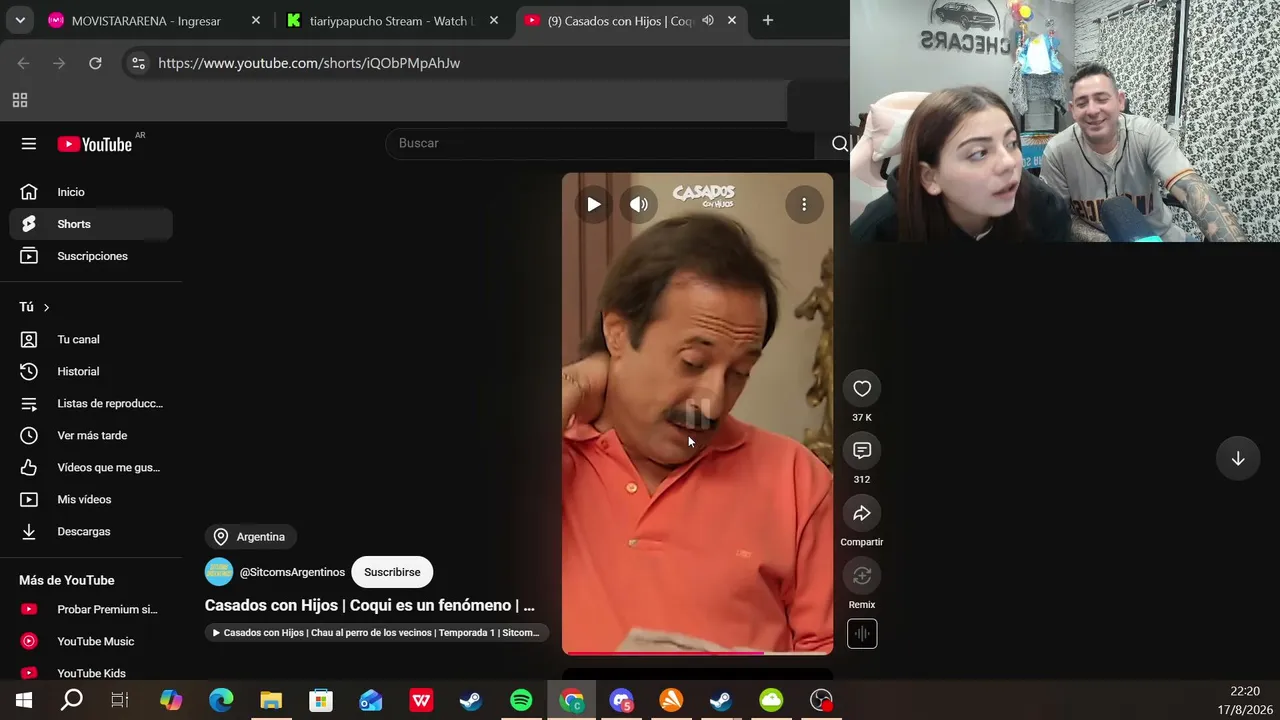Open the taskbar clock and date
The image size is (1280, 720).
(x=1244, y=700)
